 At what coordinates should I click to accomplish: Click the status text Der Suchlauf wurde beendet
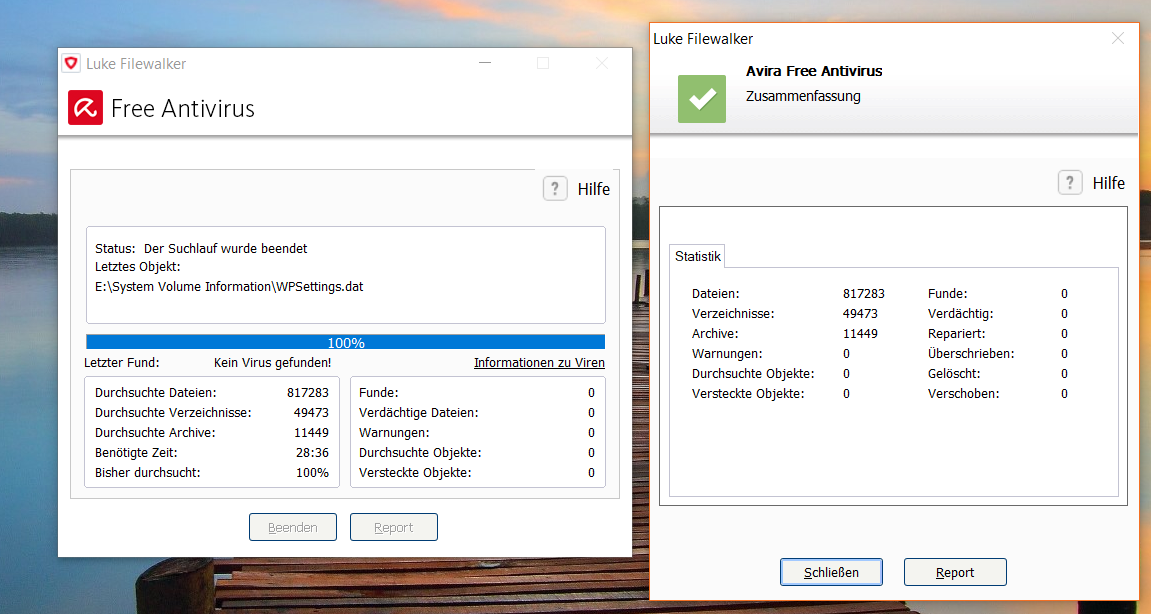[x=225, y=249]
